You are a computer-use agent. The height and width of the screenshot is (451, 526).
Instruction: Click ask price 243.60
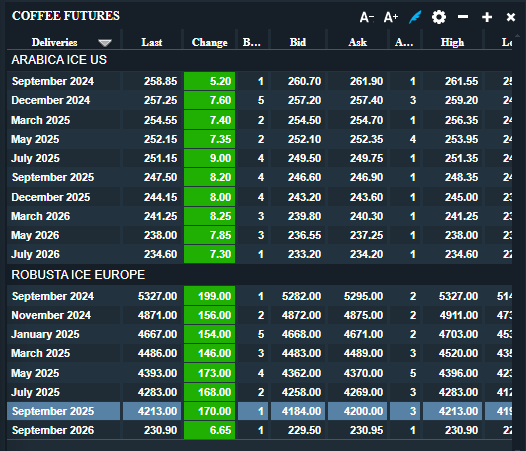(358, 197)
